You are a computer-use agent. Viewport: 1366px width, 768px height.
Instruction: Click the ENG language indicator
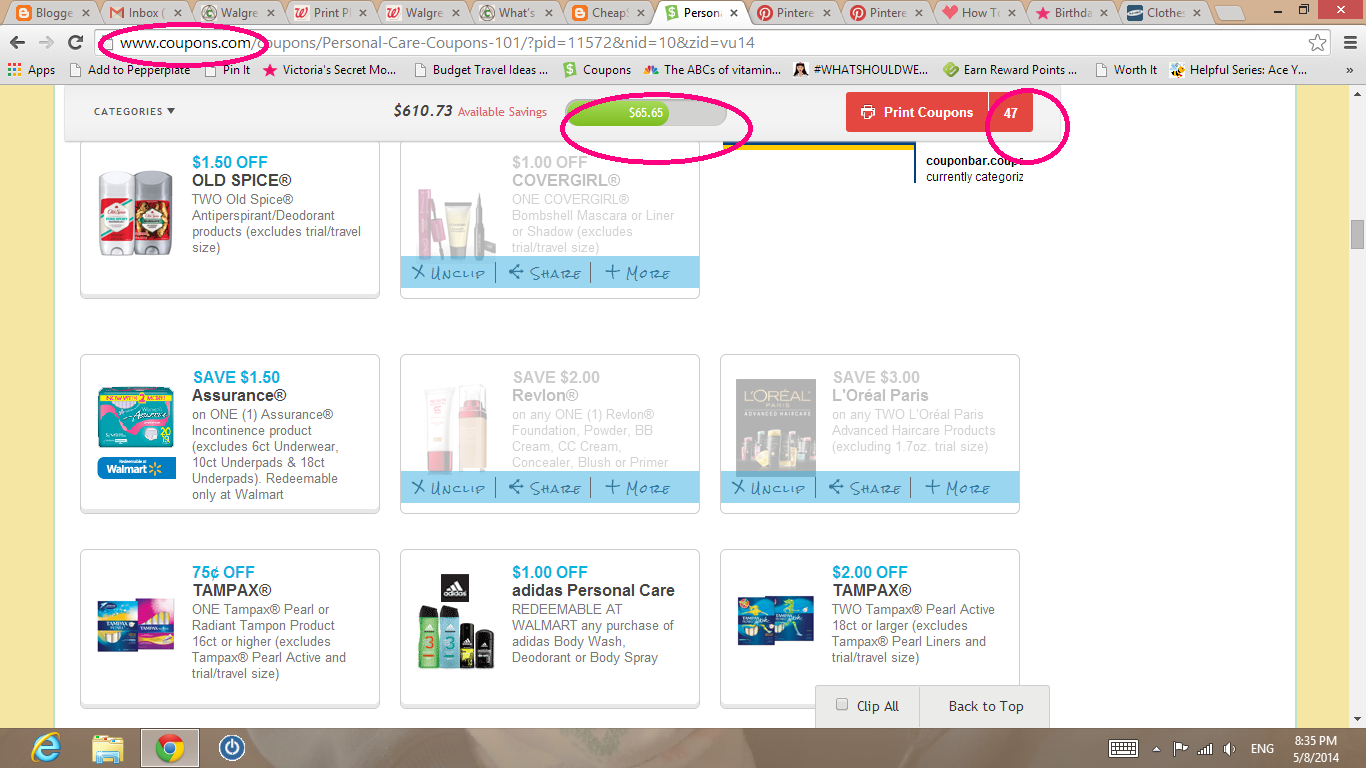[1262, 748]
